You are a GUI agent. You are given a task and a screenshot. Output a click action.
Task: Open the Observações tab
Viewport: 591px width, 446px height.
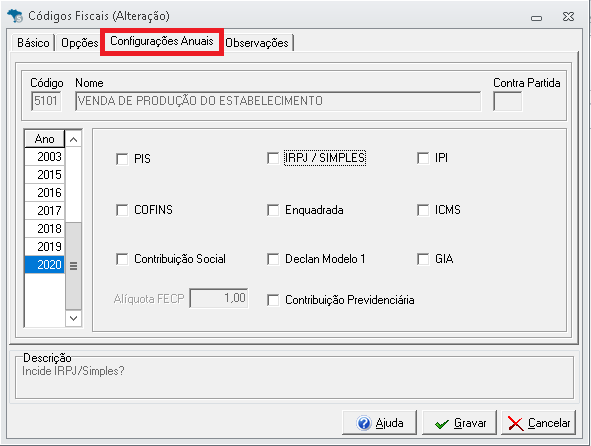[257, 43]
